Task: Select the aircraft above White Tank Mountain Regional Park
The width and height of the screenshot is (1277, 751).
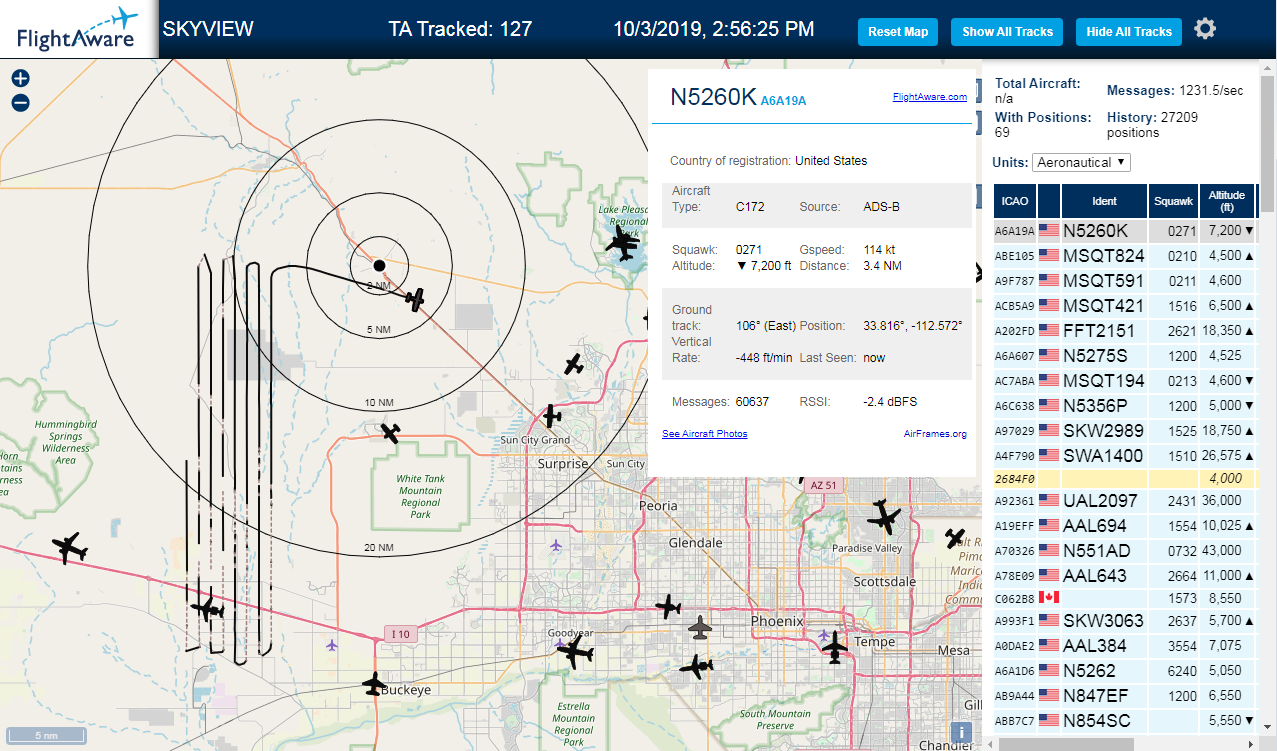Action: pyautogui.click(x=391, y=432)
